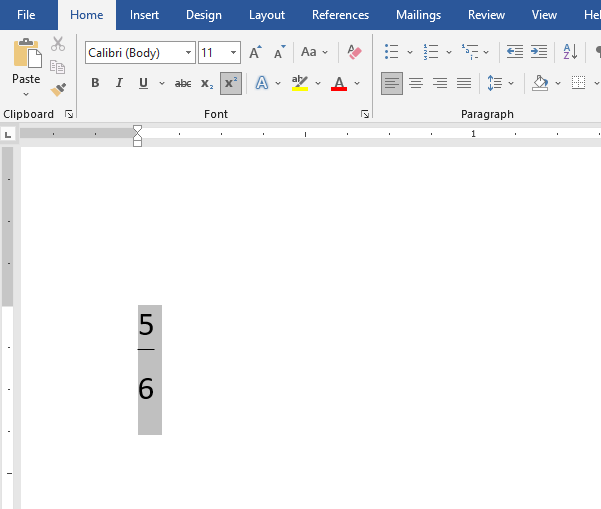Apply strikethrough to selected text

[x=183, y=84]
